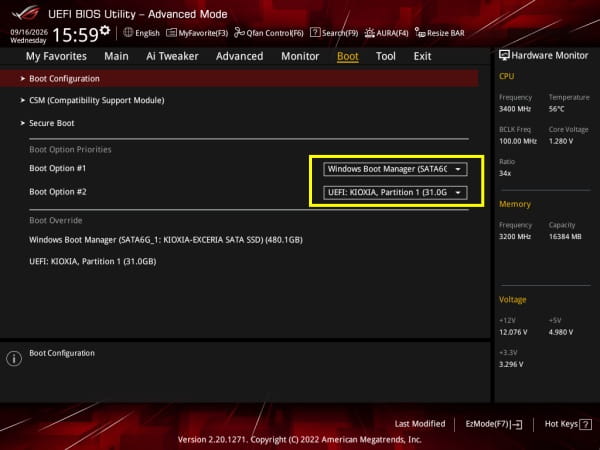Image resolution: width=600 pixels, height=450 pixels.
Task: Click the CPU frequency value 3400 MHz
Action: [x=515, y=109]
